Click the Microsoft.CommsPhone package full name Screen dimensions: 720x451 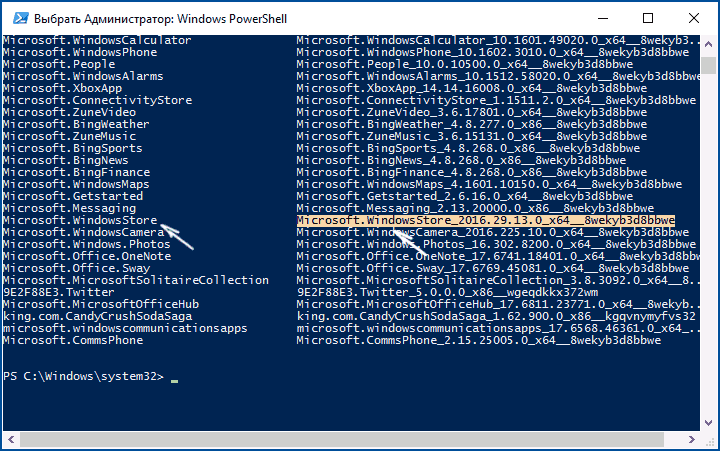pos(478,340)
